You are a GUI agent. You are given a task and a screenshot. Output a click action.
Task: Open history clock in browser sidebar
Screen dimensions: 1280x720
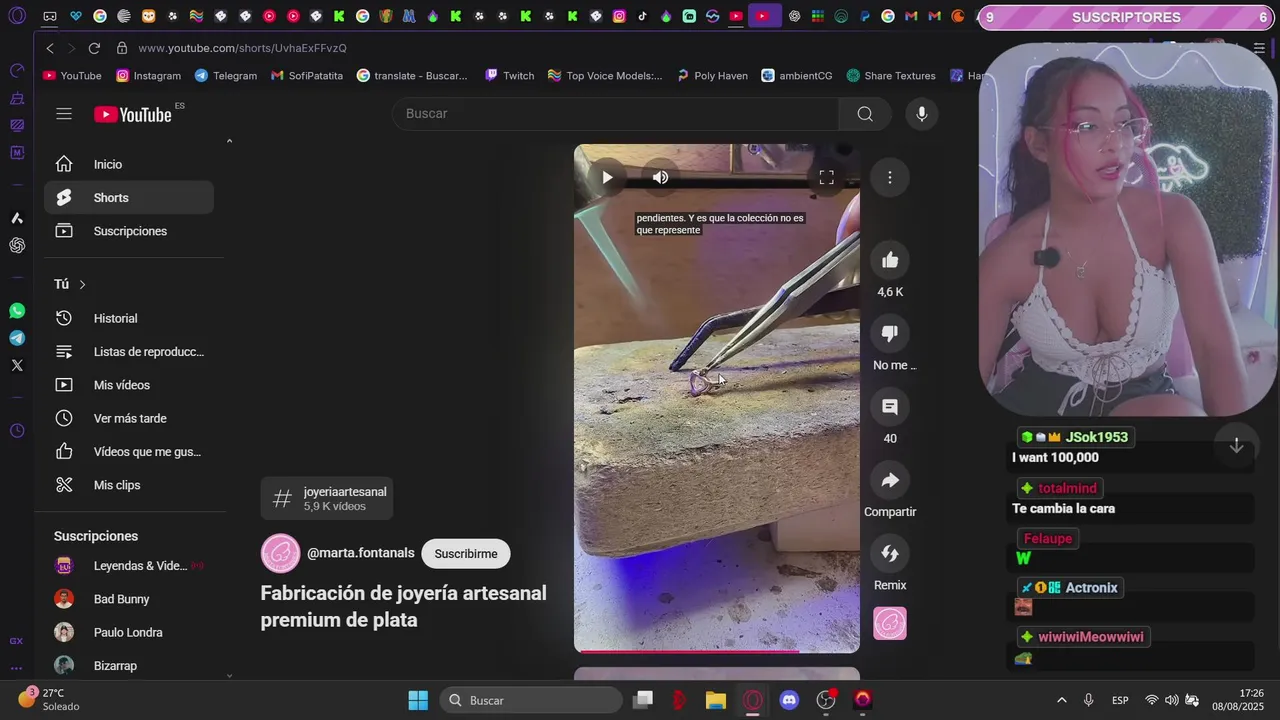click(x=17, y=431)
